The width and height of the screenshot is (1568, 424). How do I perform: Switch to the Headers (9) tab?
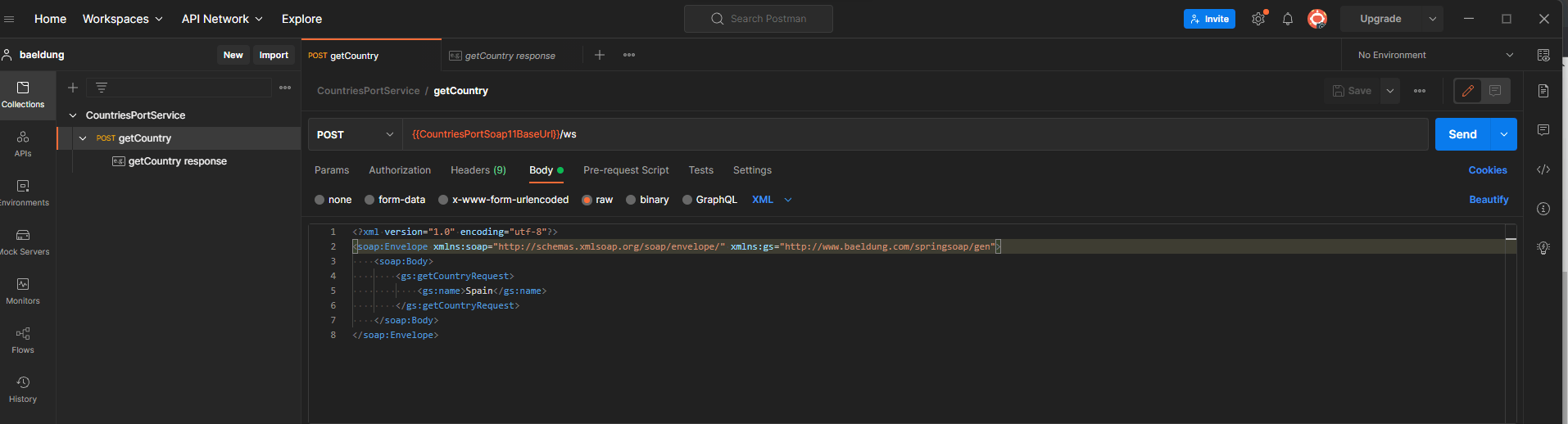pos(478,170)
